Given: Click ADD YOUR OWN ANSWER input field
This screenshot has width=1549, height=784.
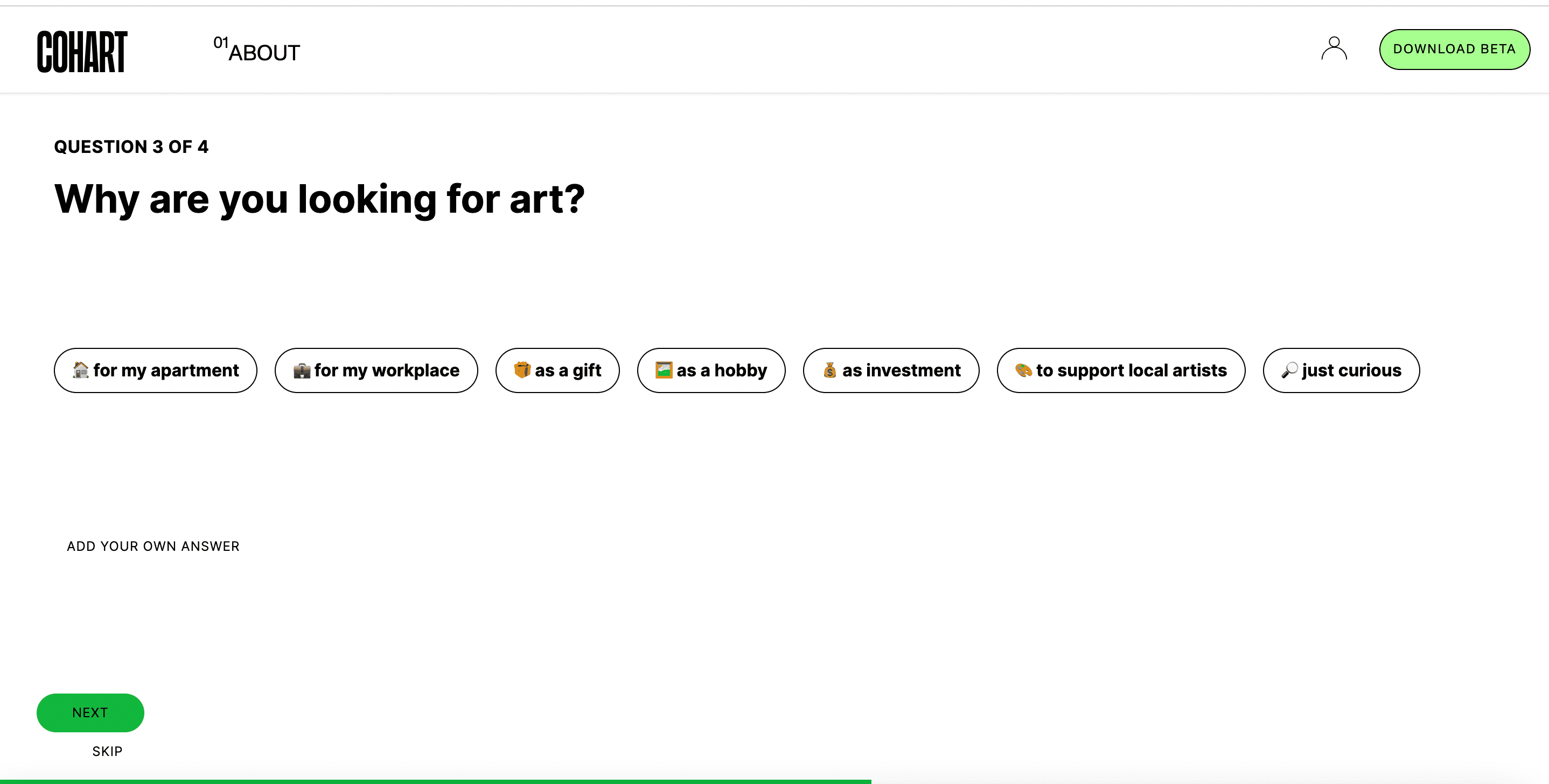Looking at the screenshot, I should click(153, 546).
